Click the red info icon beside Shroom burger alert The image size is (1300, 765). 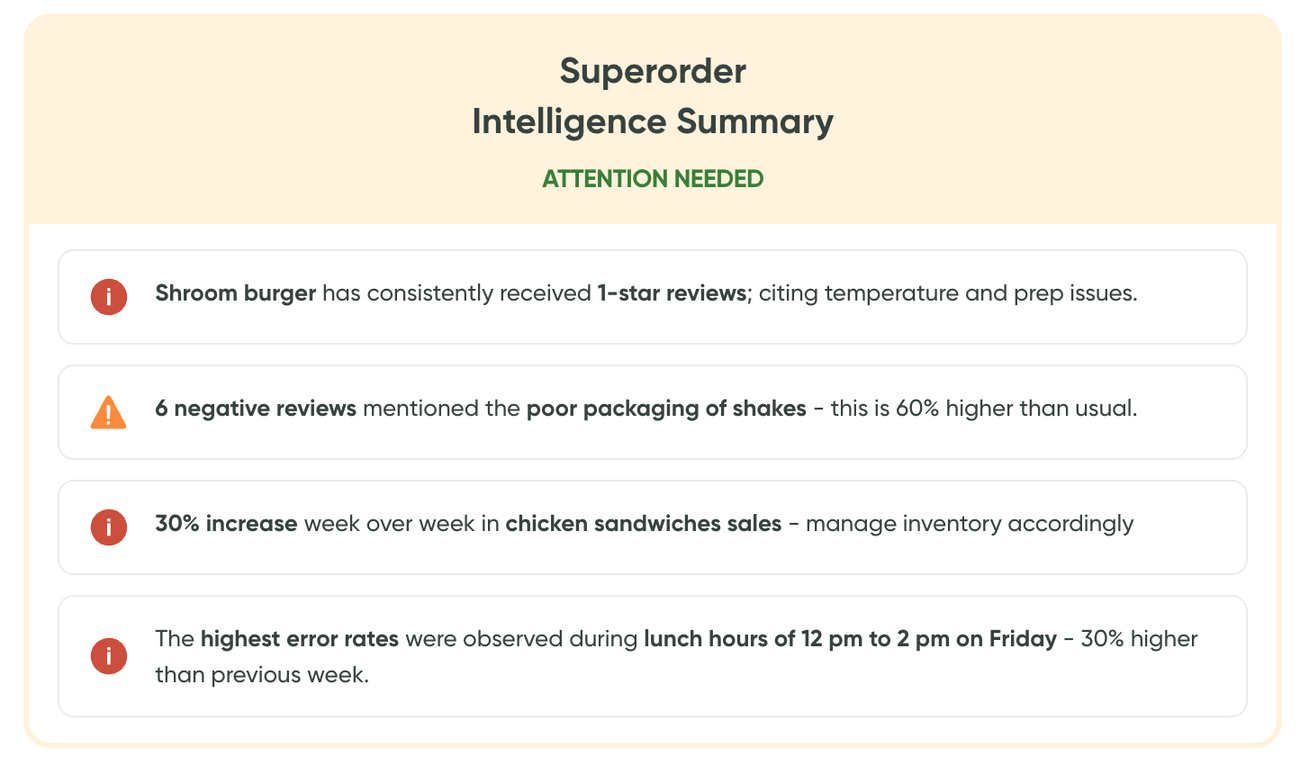coord(109,297)
